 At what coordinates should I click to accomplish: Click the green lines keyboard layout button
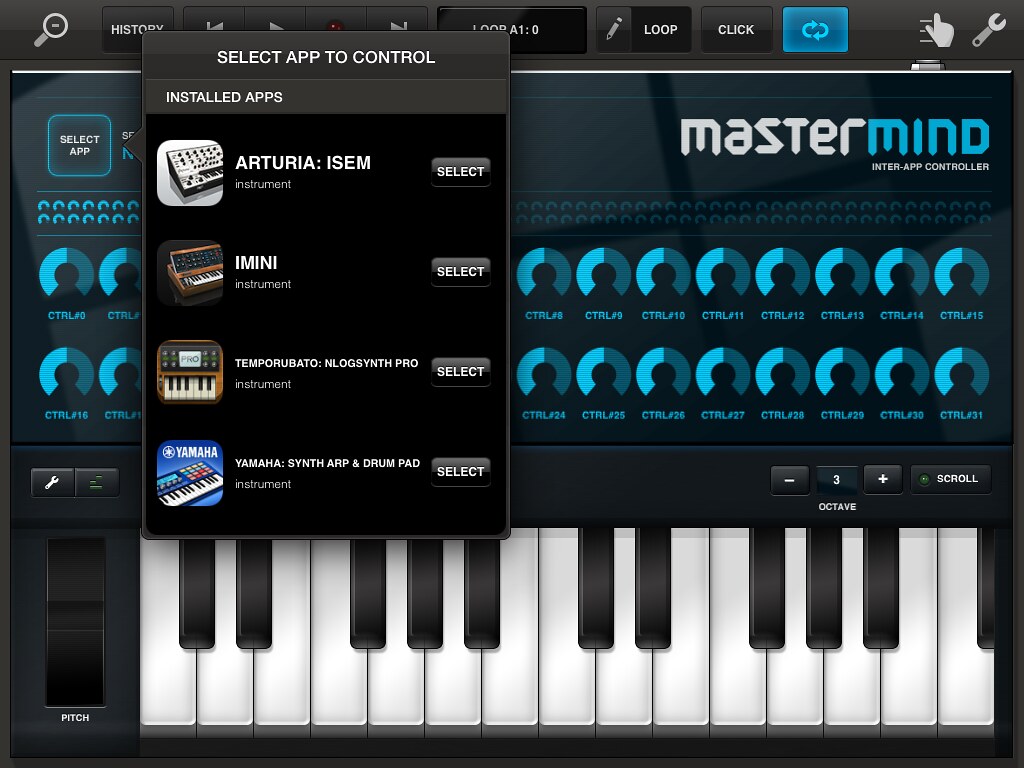pos(97,483)
